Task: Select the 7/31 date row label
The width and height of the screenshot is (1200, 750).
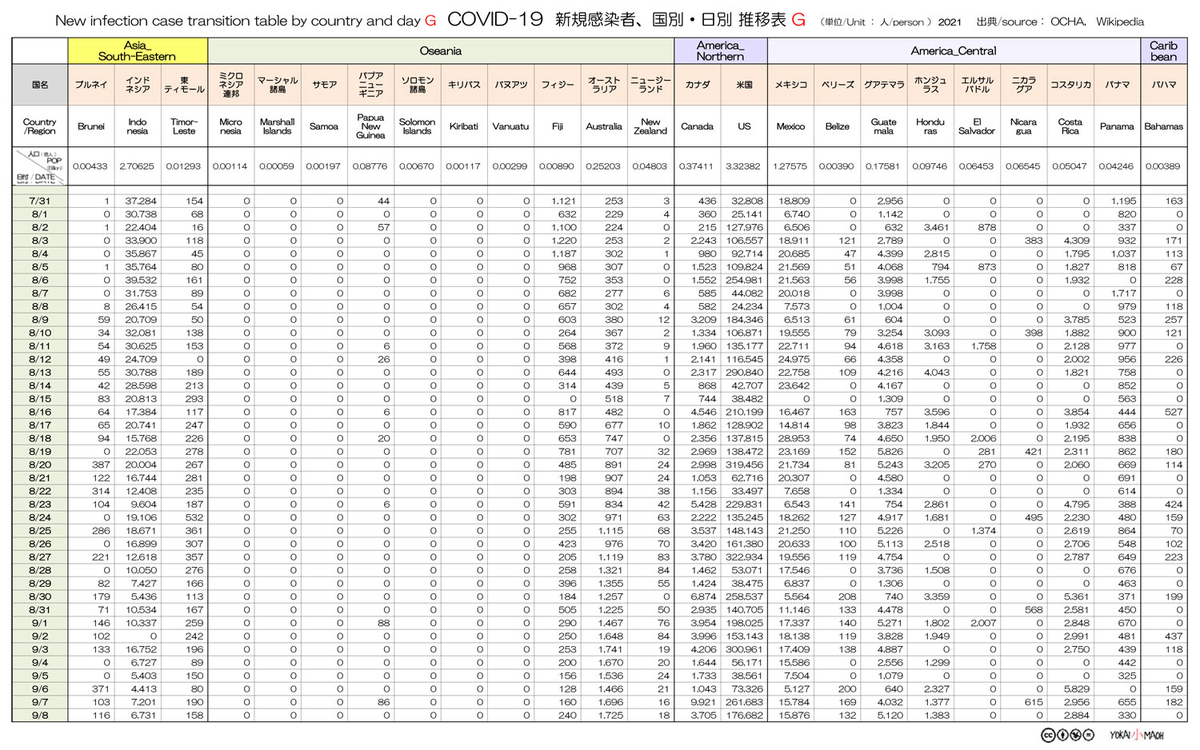Action: [40, 201]
